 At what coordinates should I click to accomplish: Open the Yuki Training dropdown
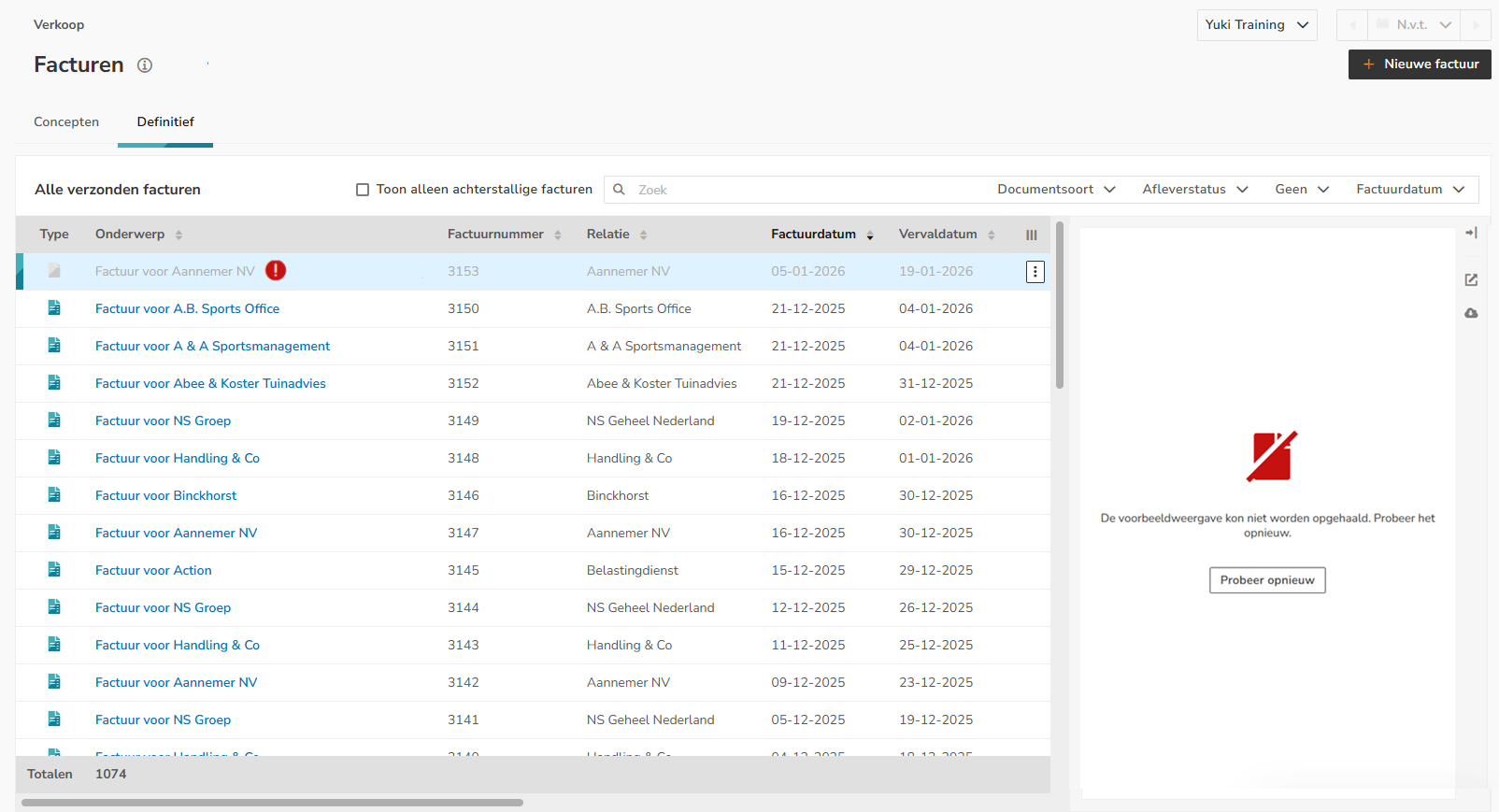click(x=1257, y=25)
